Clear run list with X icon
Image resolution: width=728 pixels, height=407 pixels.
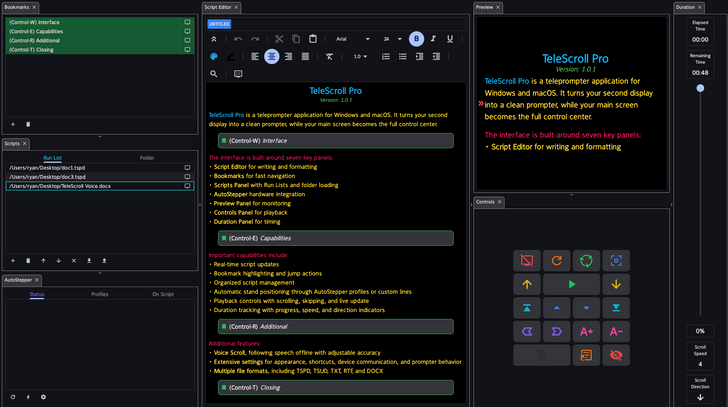(x=74, y=261)
